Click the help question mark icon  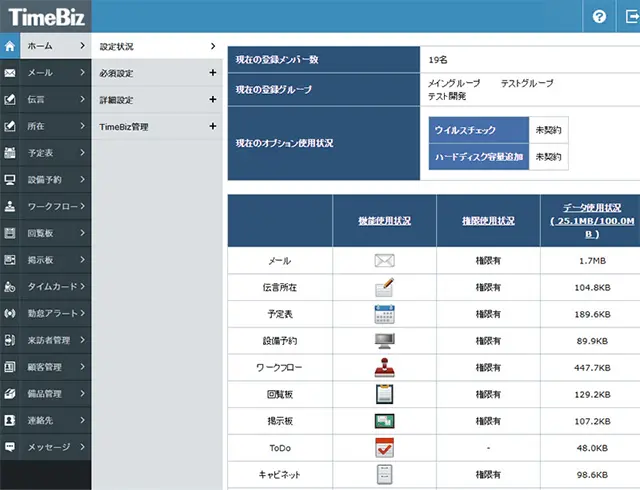pyautogui.click(x=599, y=17)
